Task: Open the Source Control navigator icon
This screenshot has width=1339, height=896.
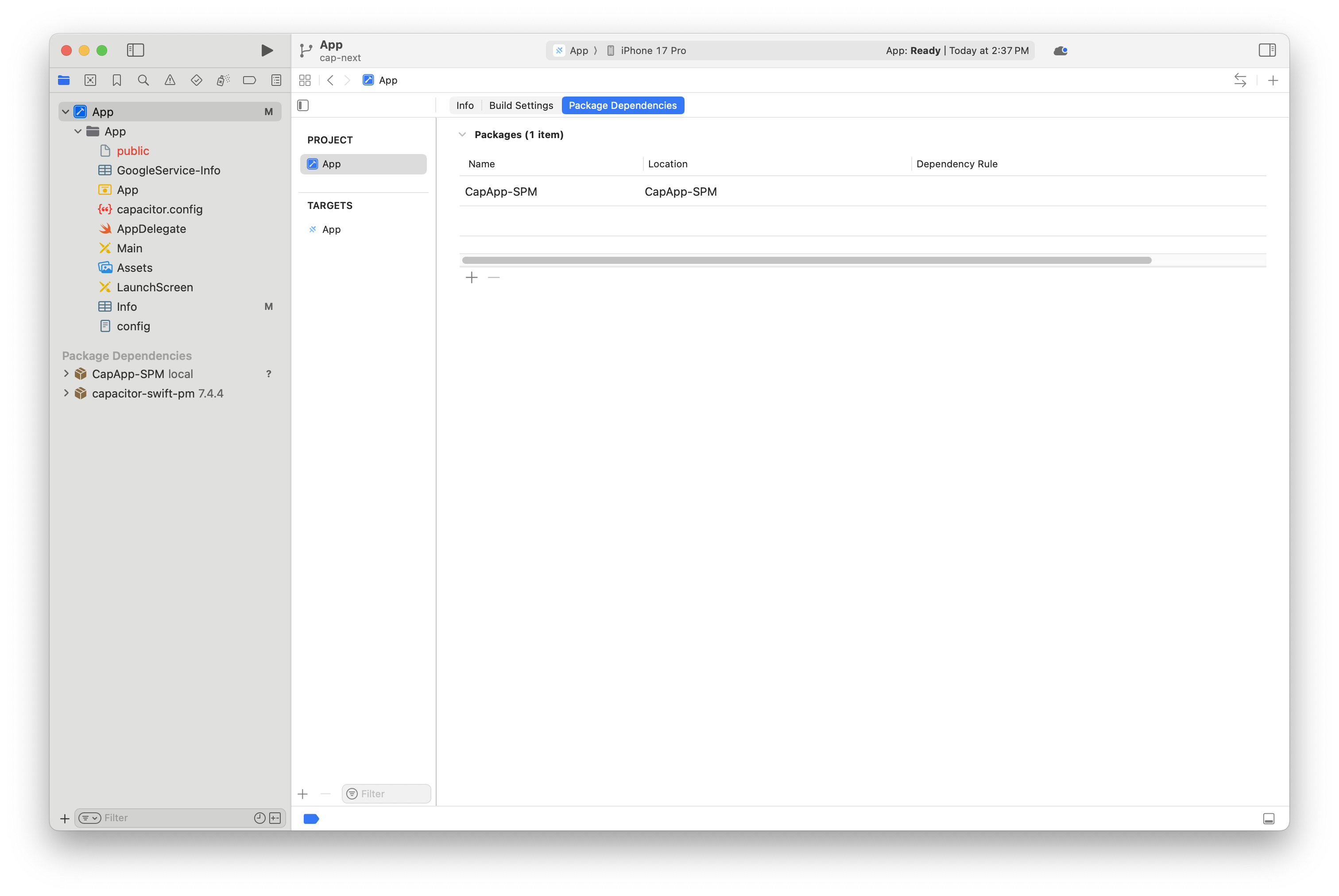Action: point(90,81)
